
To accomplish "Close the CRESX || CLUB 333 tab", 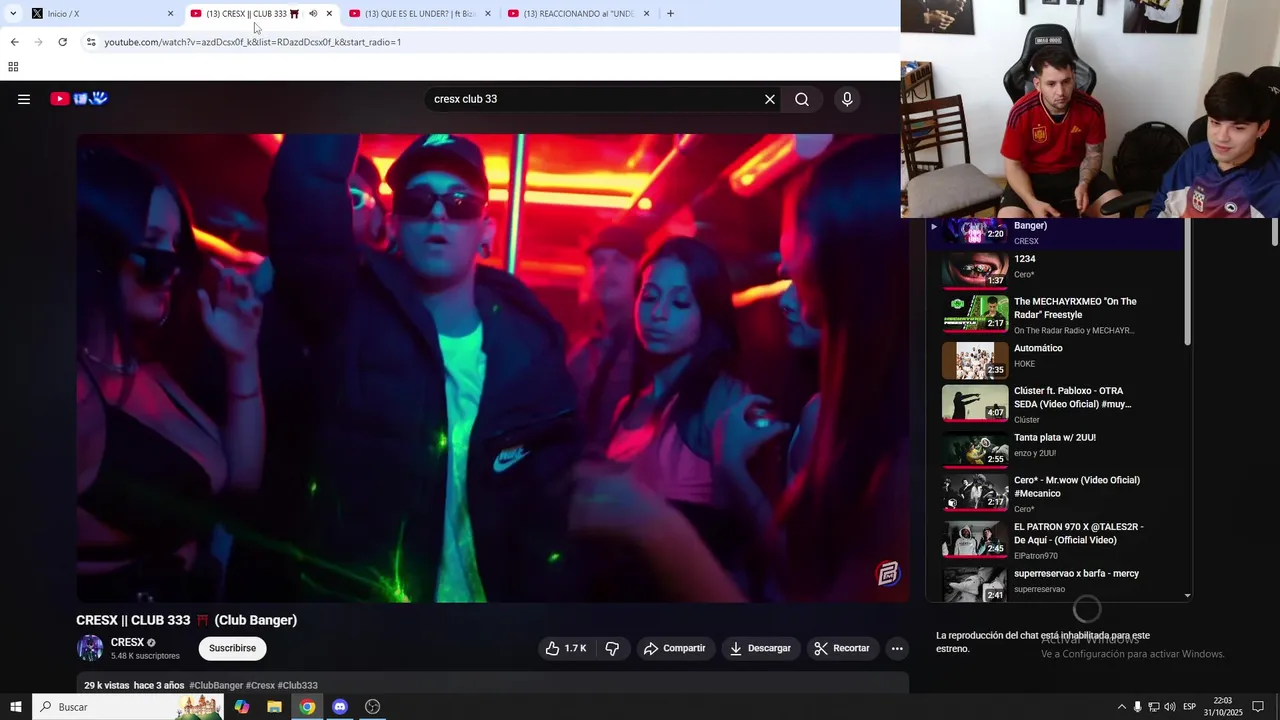I will pyautogui.click(x=329, y=13).
